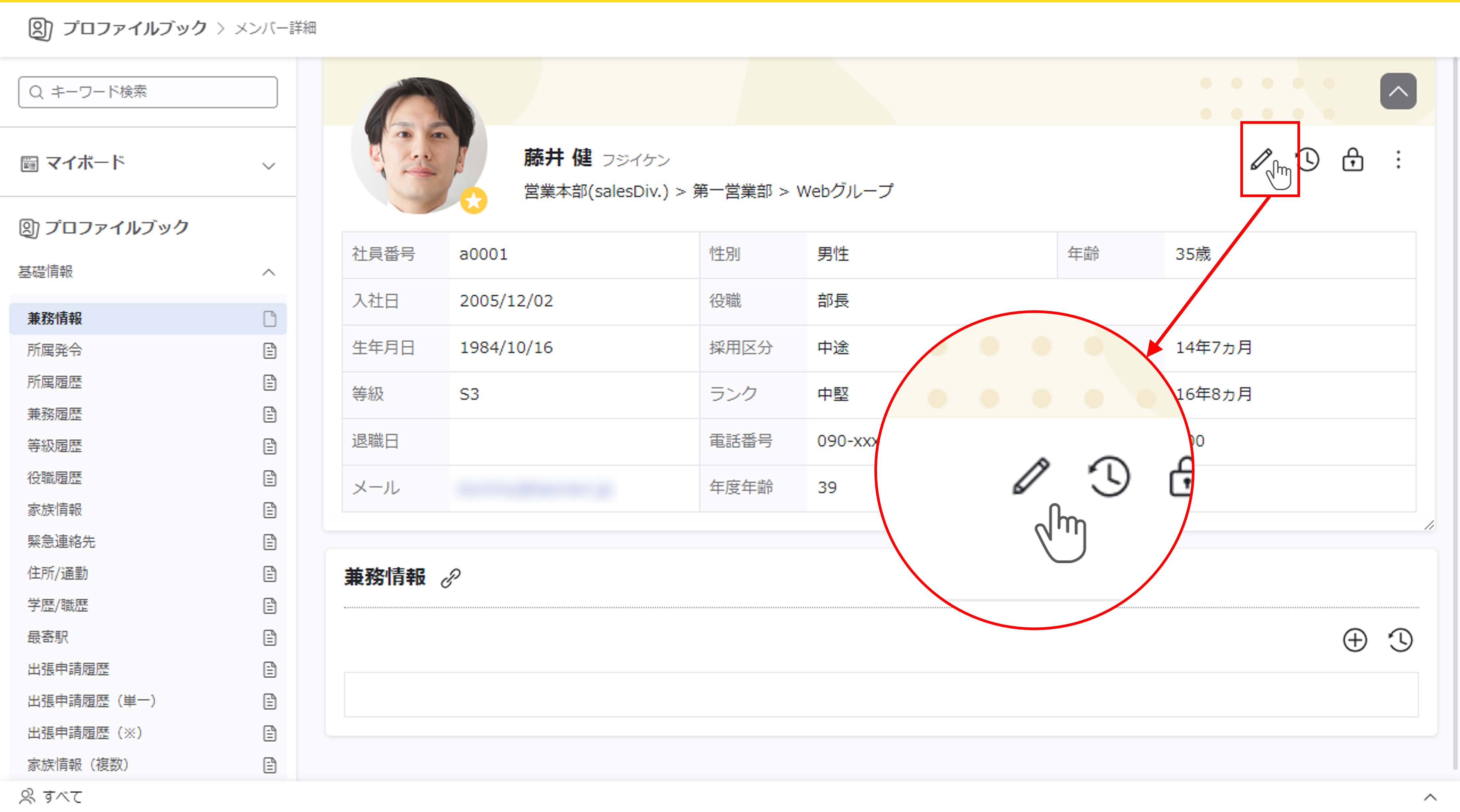Open 家族情報 sidebar item
1460x812 pixels.
[55, 509]
